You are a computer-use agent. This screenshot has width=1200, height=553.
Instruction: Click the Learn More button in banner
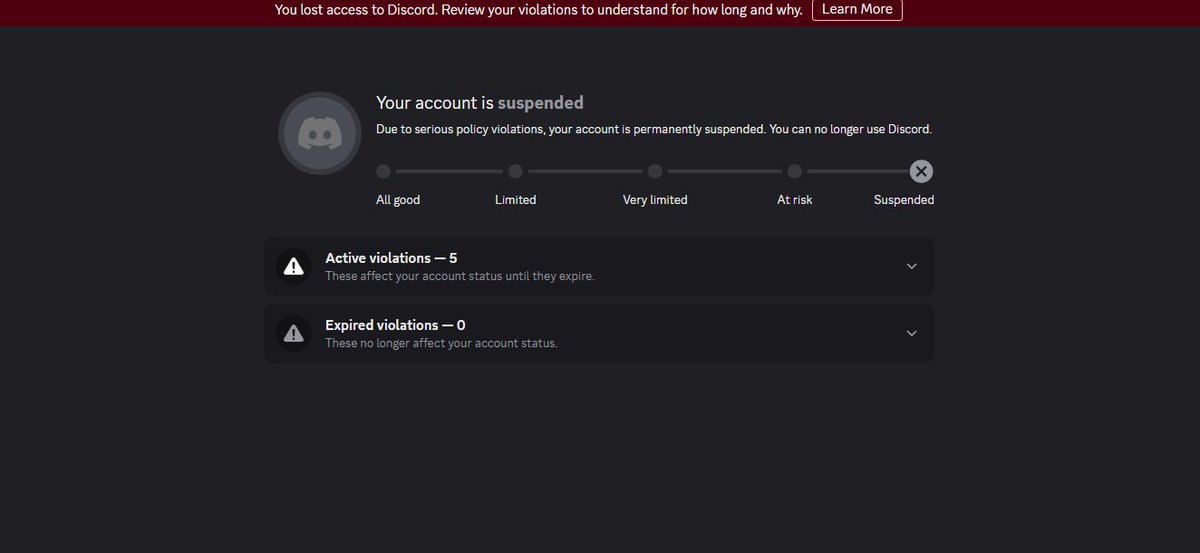(857, 9)
